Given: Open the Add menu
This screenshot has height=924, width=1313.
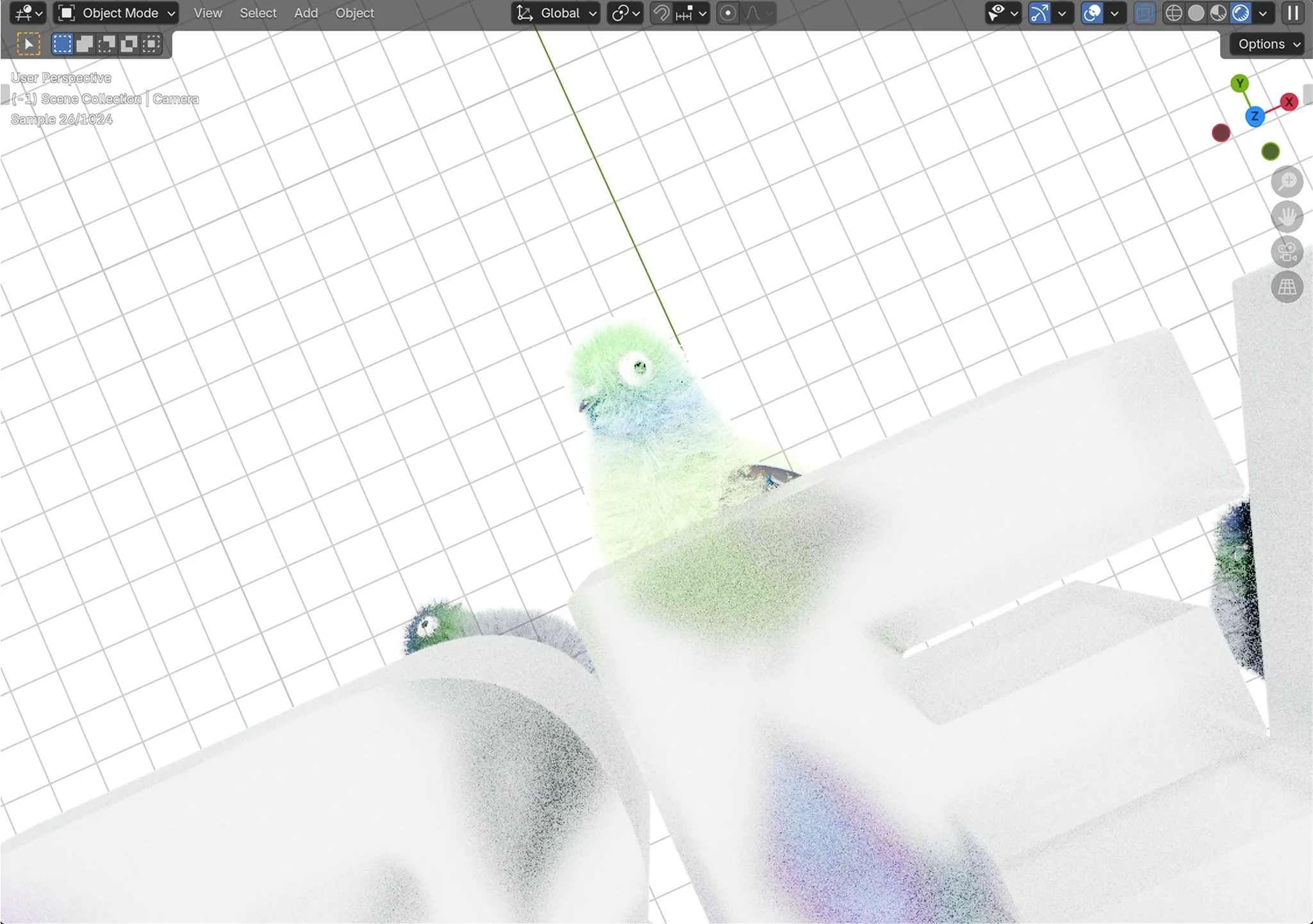Looking at the screenshot, I should 306,13.
